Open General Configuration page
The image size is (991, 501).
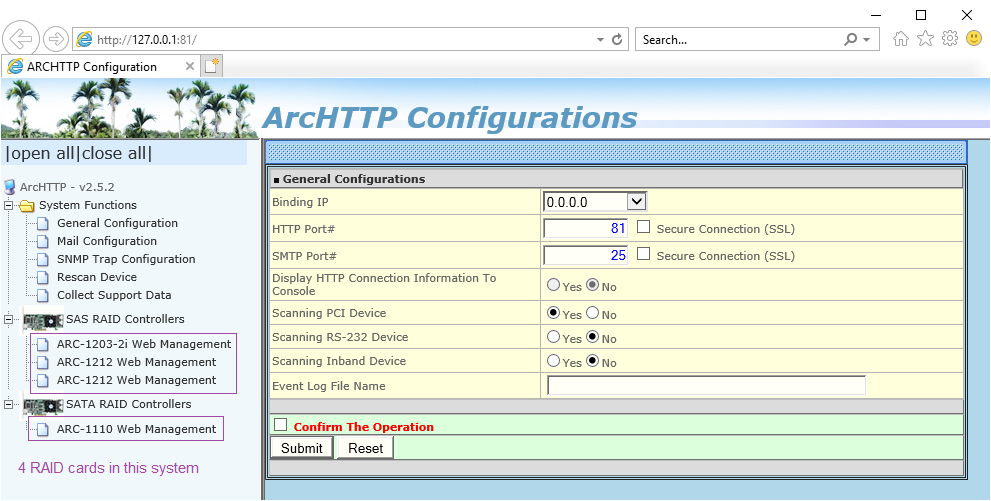click(x=118, y=223)
